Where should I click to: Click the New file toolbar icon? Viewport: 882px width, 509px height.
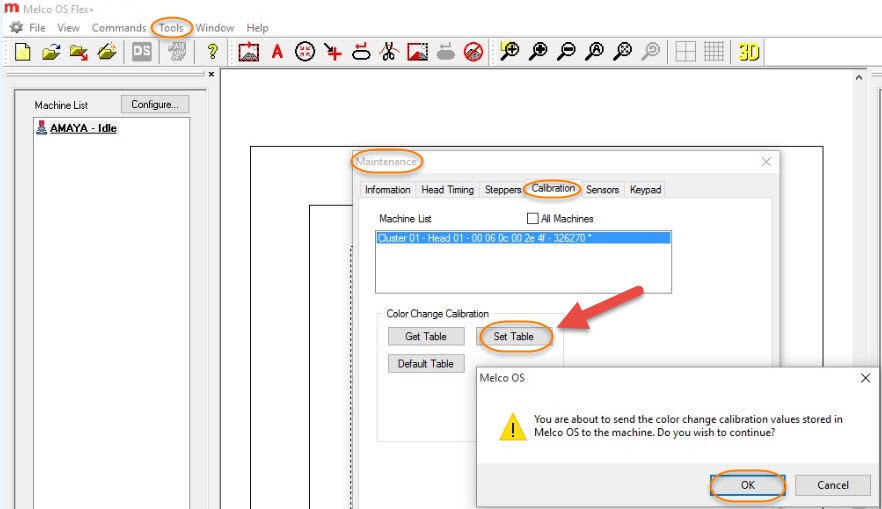tap(22, 53)
